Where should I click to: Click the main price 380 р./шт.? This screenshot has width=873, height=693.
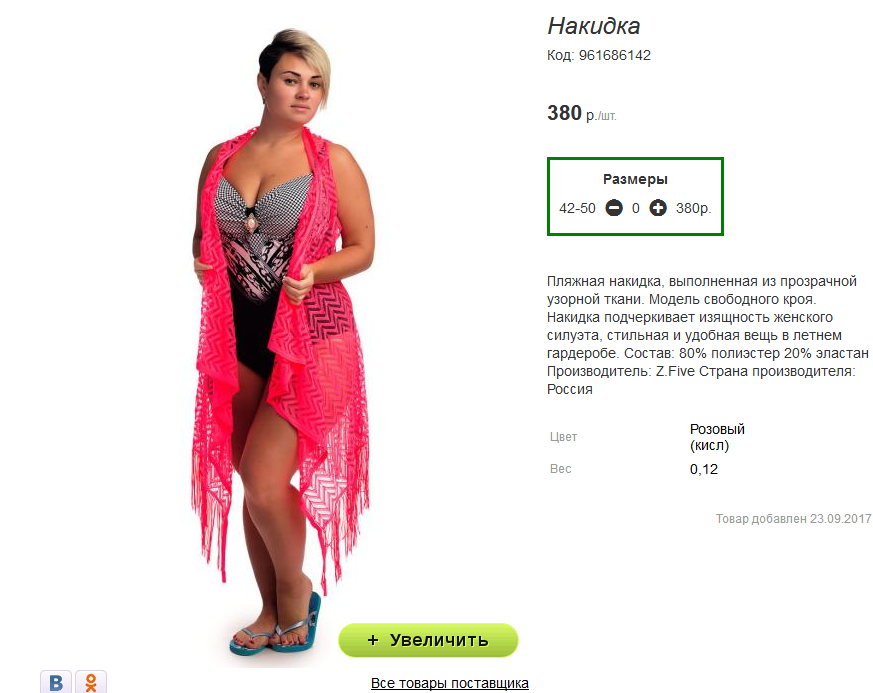coord(582,113)
